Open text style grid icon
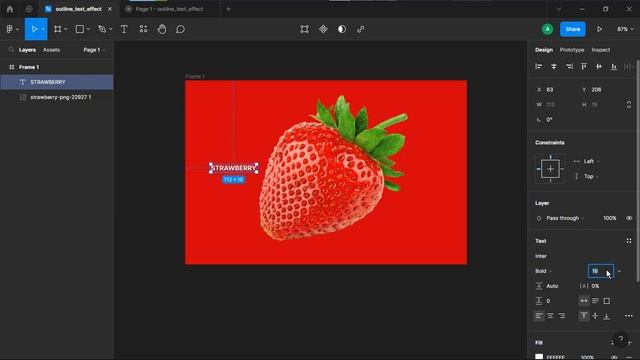 [x=629, y=241]
